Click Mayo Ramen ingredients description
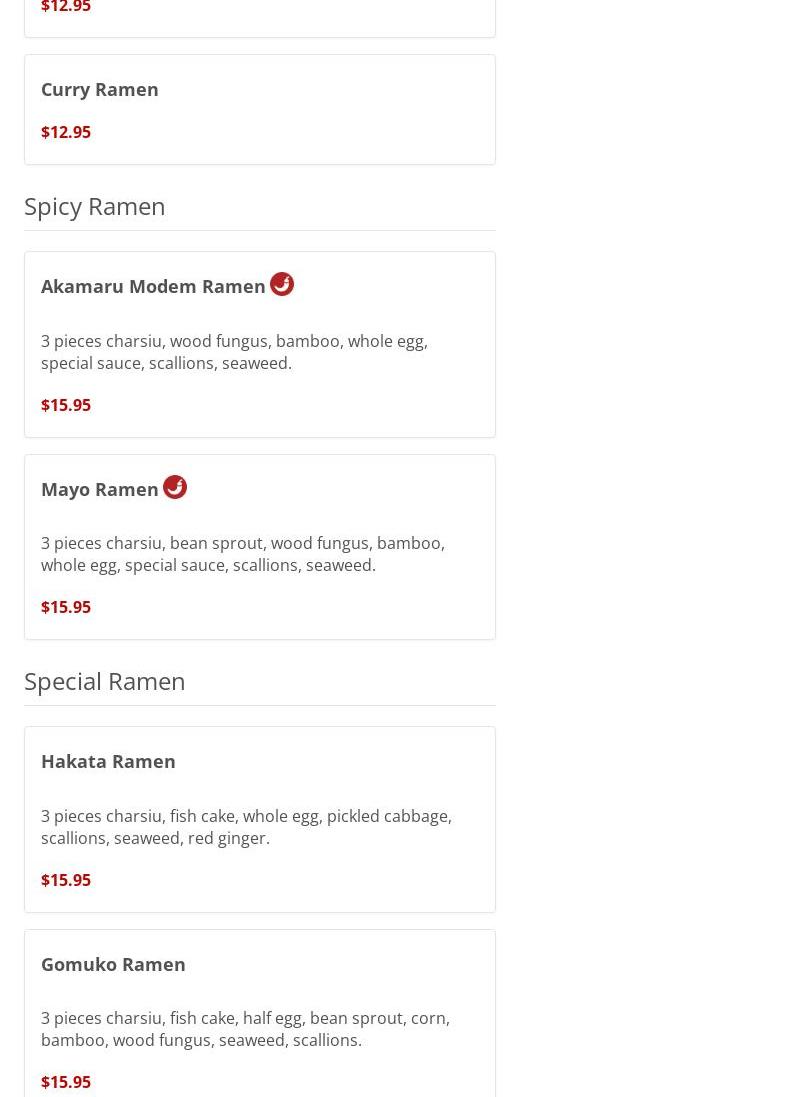The height and width of the screenshot is (1097, 785). tap(243, 554)
